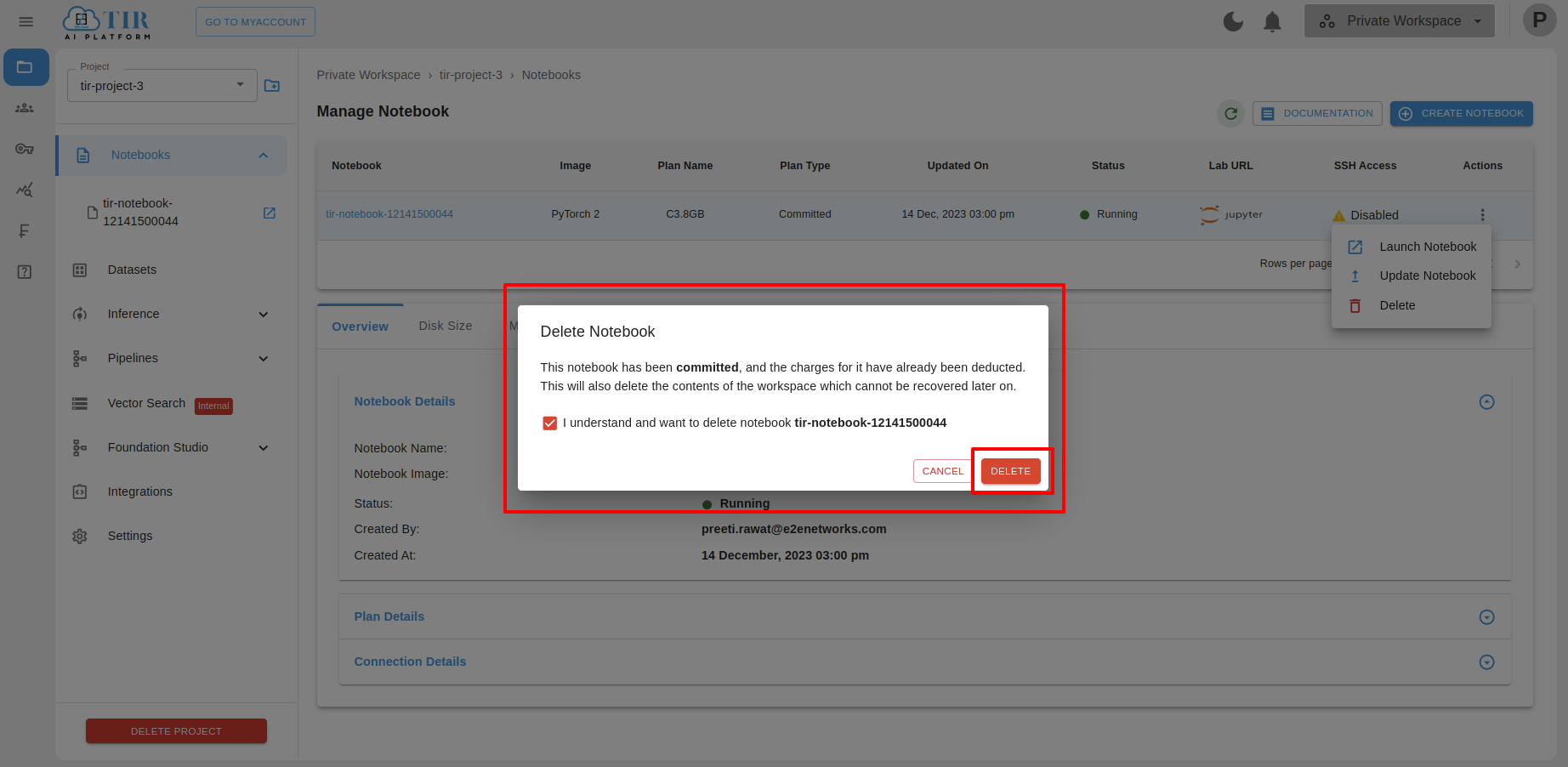Open the Jupyter Lab URL icon
Screen dimensions: 1568x767
tap(1231, 214)
